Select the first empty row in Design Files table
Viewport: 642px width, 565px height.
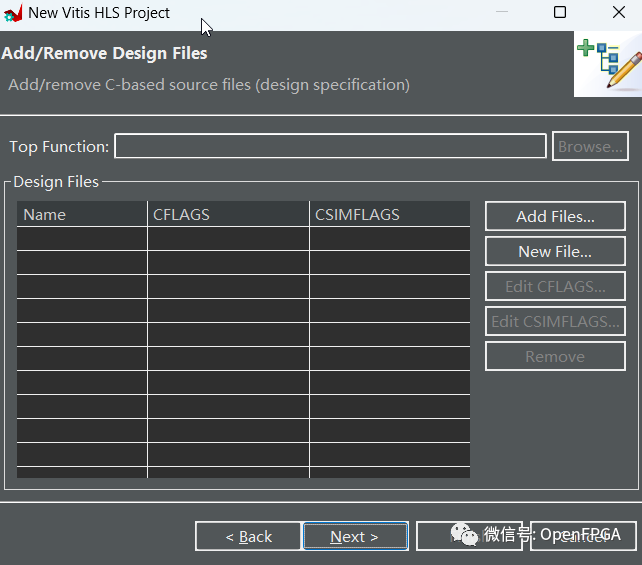click(244, 238)
